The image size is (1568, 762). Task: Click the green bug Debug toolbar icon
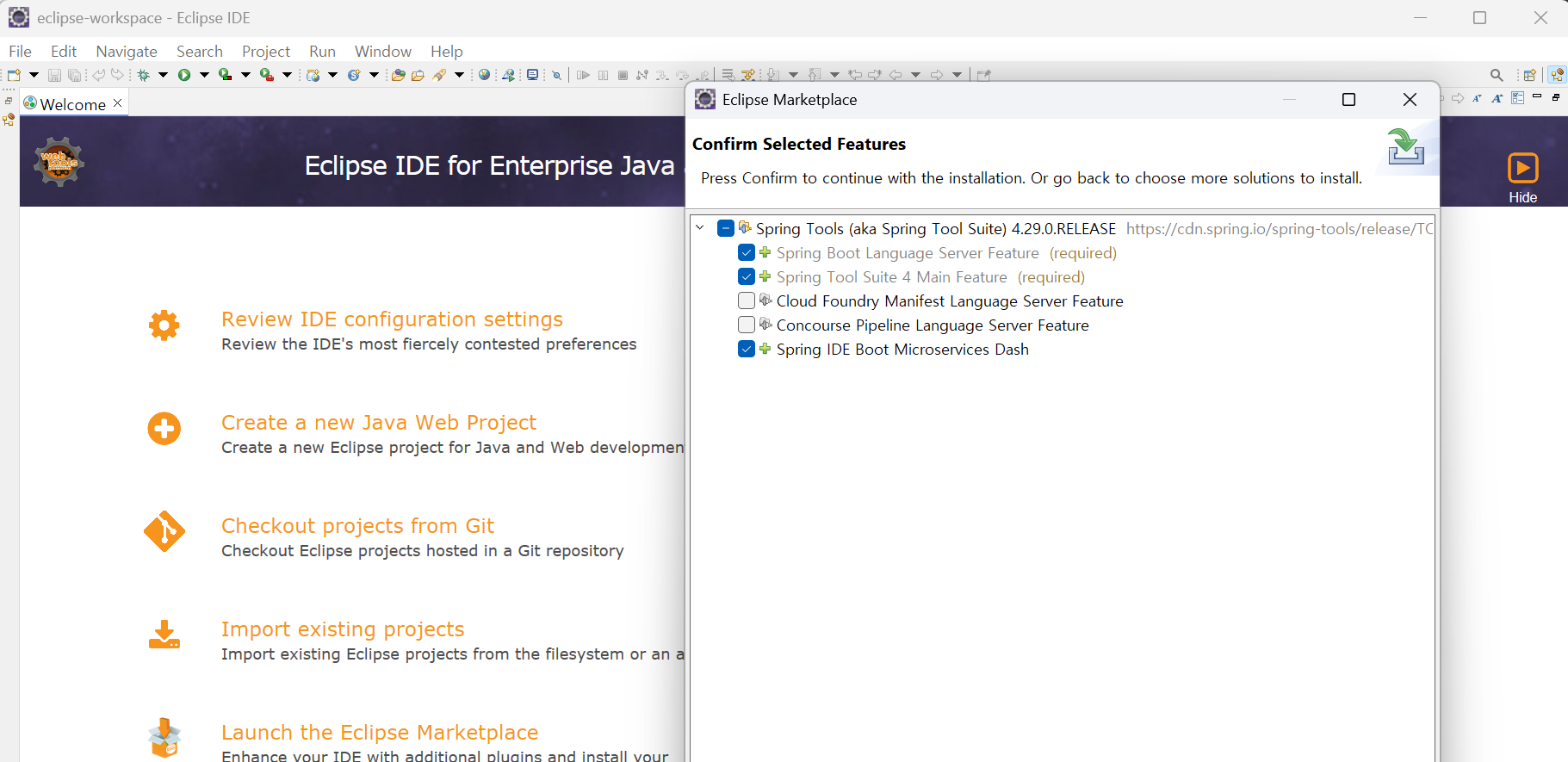point(144,75)
